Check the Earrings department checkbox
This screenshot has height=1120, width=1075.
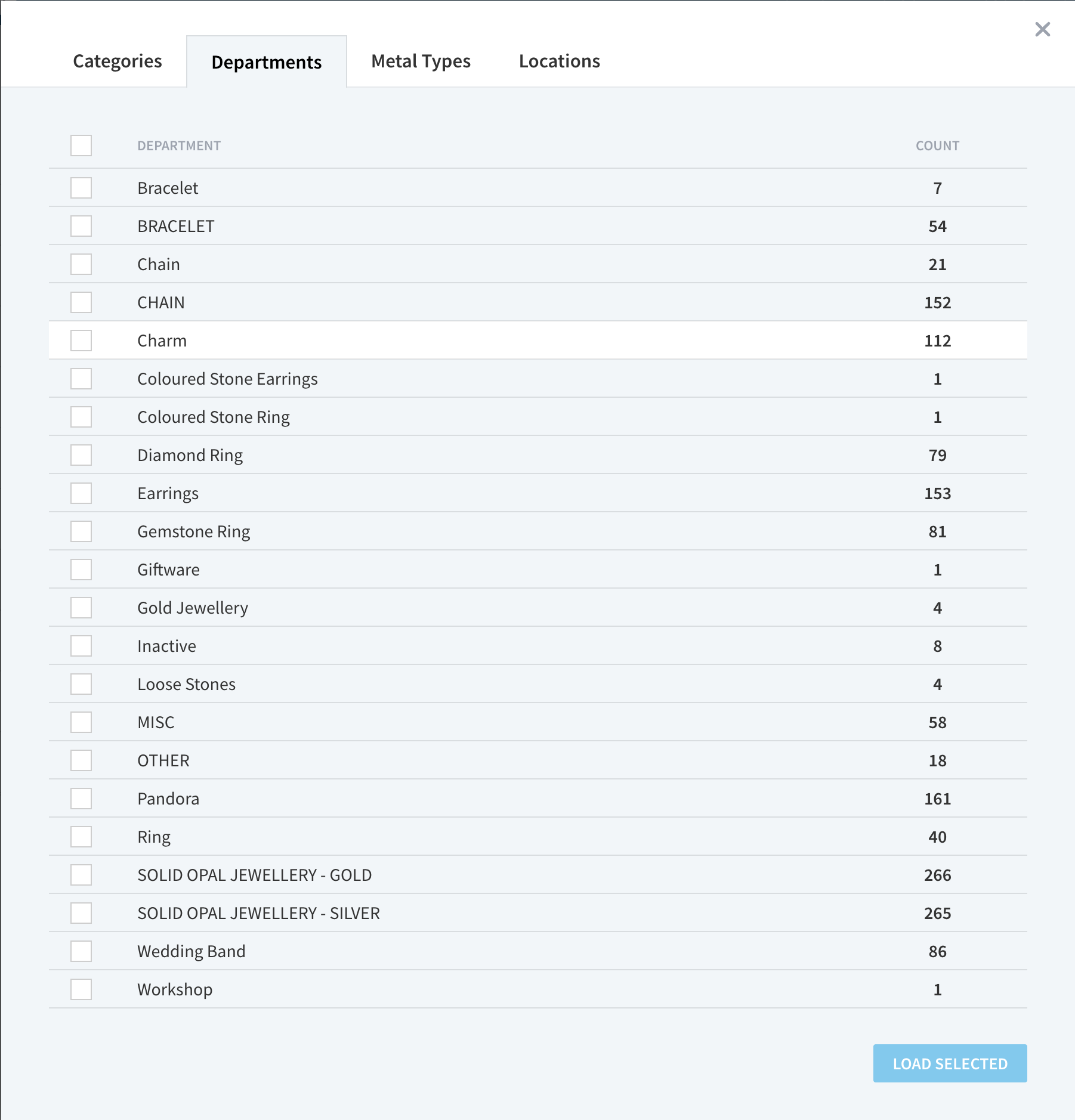point(81,493)
